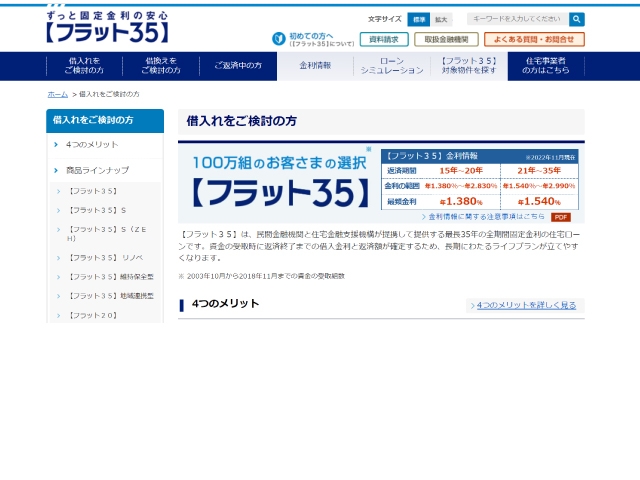Click the beginner shield icon

click(279, 39)
